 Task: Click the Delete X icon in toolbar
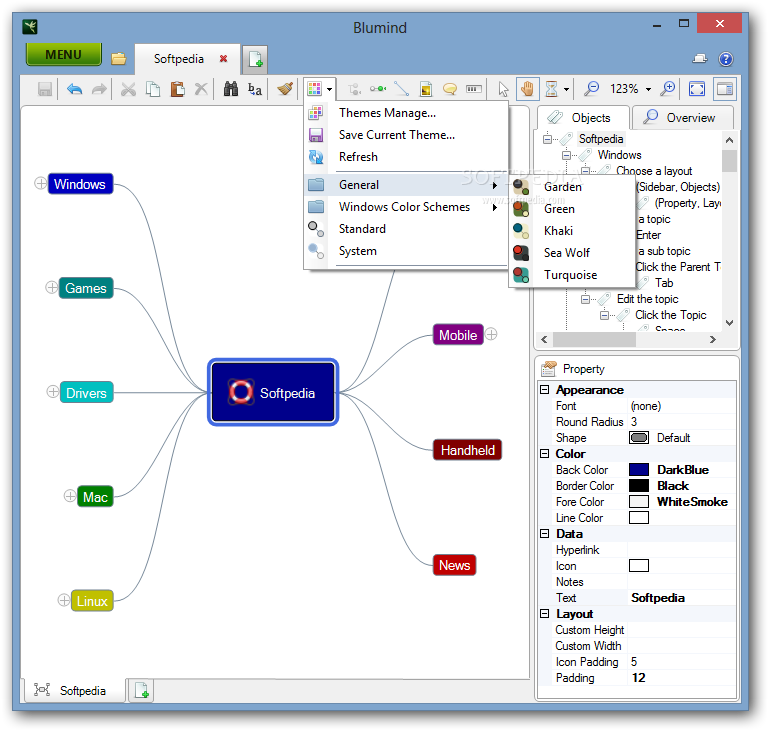pyautogui.click(x=201, y=89)
